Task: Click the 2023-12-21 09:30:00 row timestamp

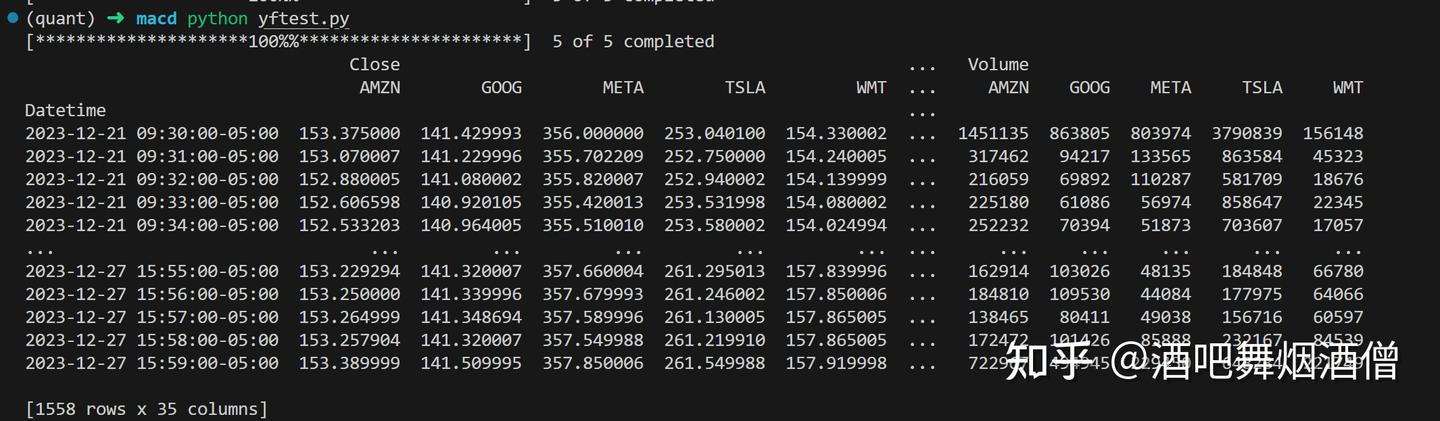Action: (x=152, y=133)
